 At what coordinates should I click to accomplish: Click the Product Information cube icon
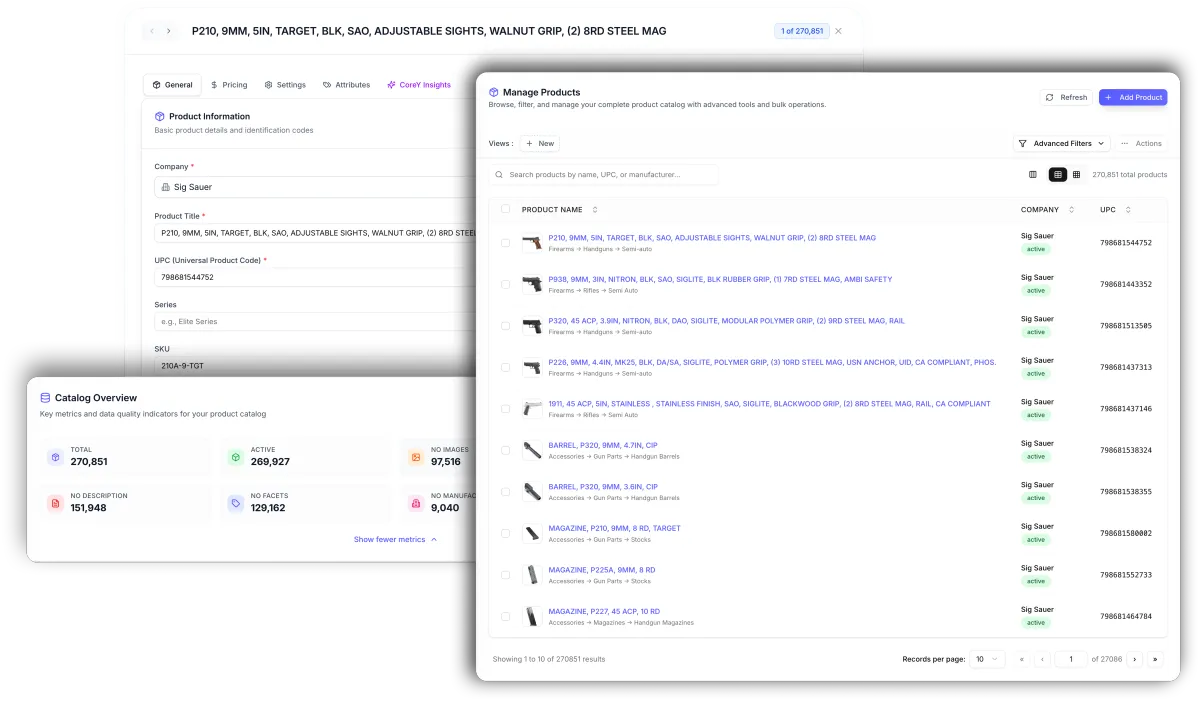tap(160, 116)
